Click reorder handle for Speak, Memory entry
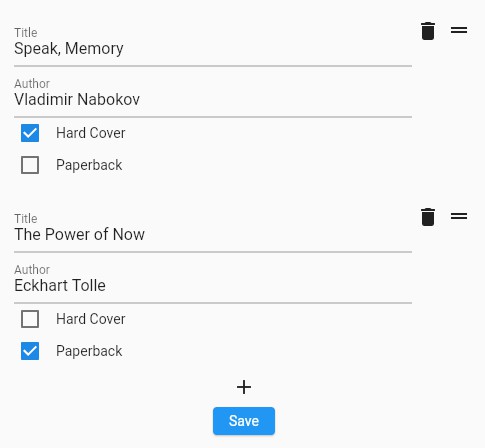 (x=459, y=30)
